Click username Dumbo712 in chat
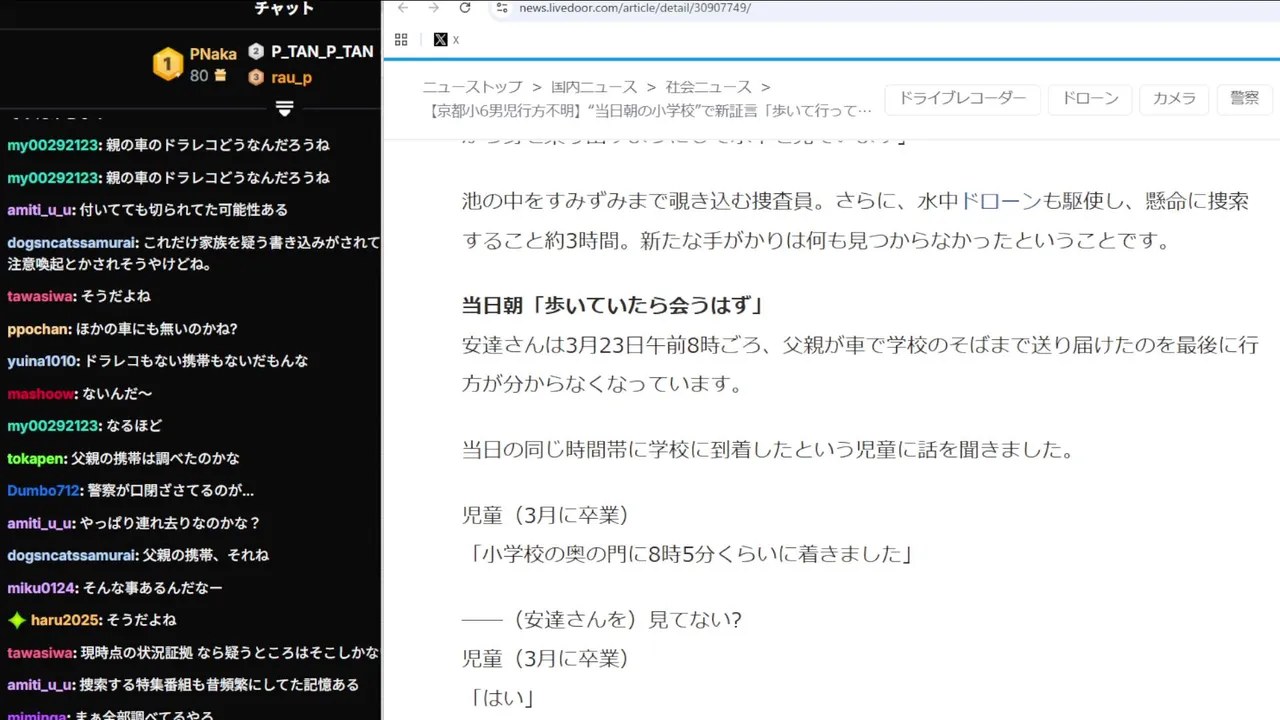Screen dimensions: 1280x720 point(43,491)
